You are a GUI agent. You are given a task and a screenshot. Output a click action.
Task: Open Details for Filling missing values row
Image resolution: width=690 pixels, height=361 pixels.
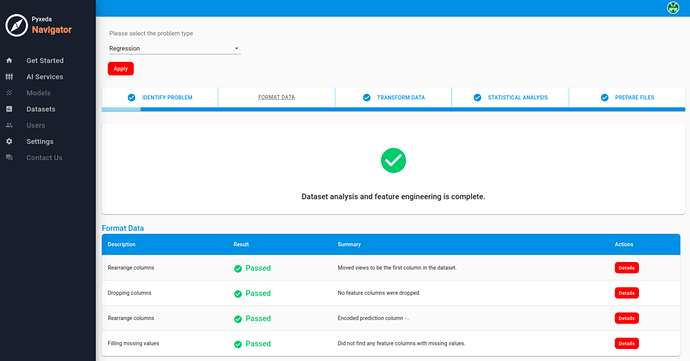tap(627, 343)
